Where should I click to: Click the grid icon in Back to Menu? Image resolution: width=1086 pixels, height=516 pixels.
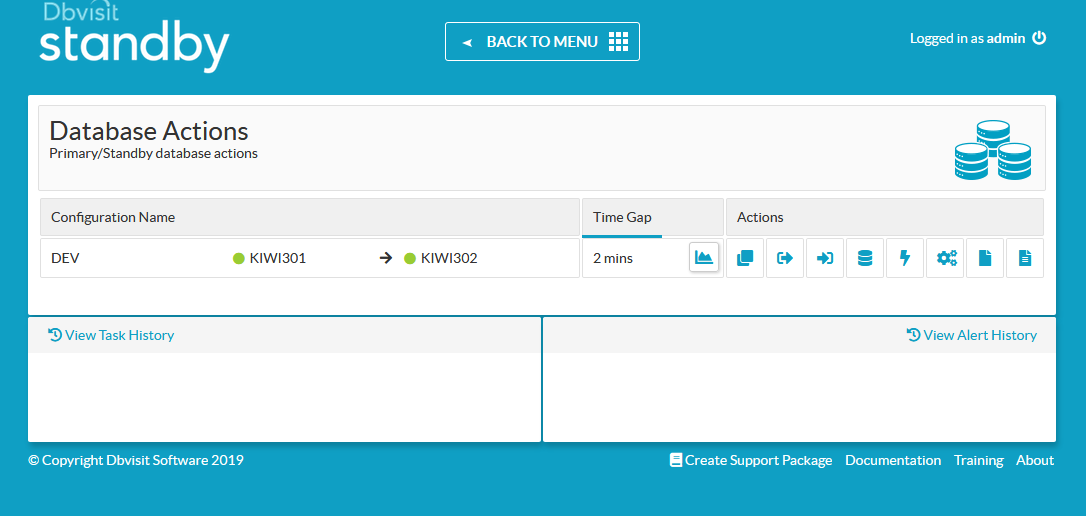618,42
